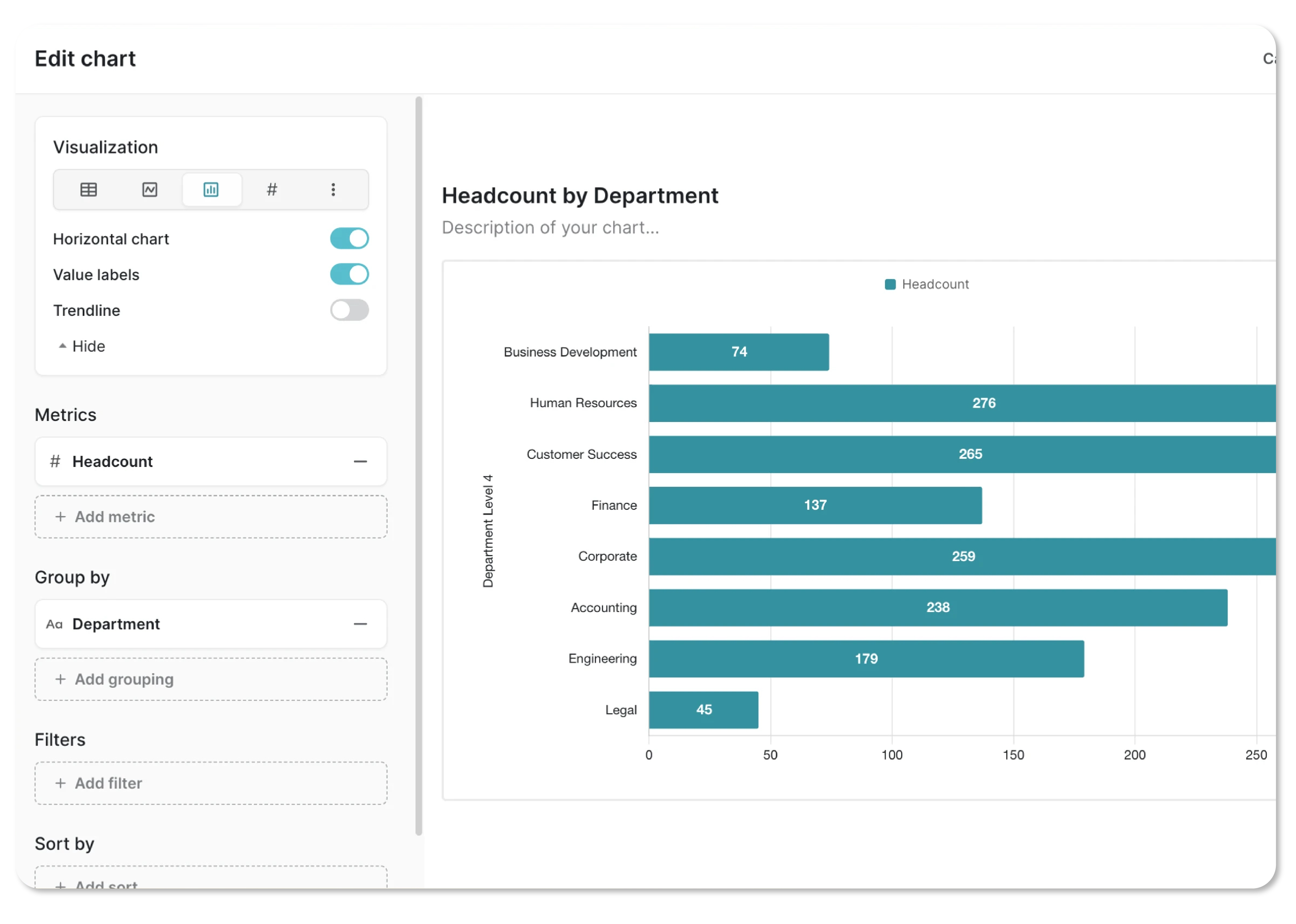Screen dimensions: 1296x924
Task: Select the table visualization icon
Action: (x=88, y=189)
